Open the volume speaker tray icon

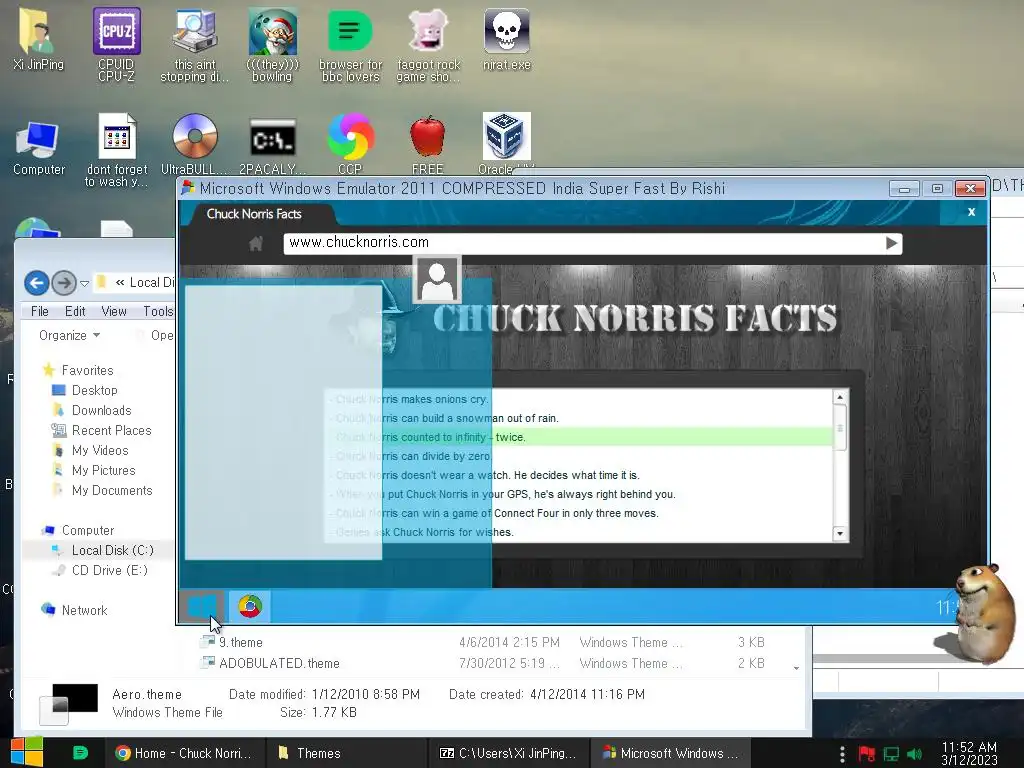pos(915,754)
